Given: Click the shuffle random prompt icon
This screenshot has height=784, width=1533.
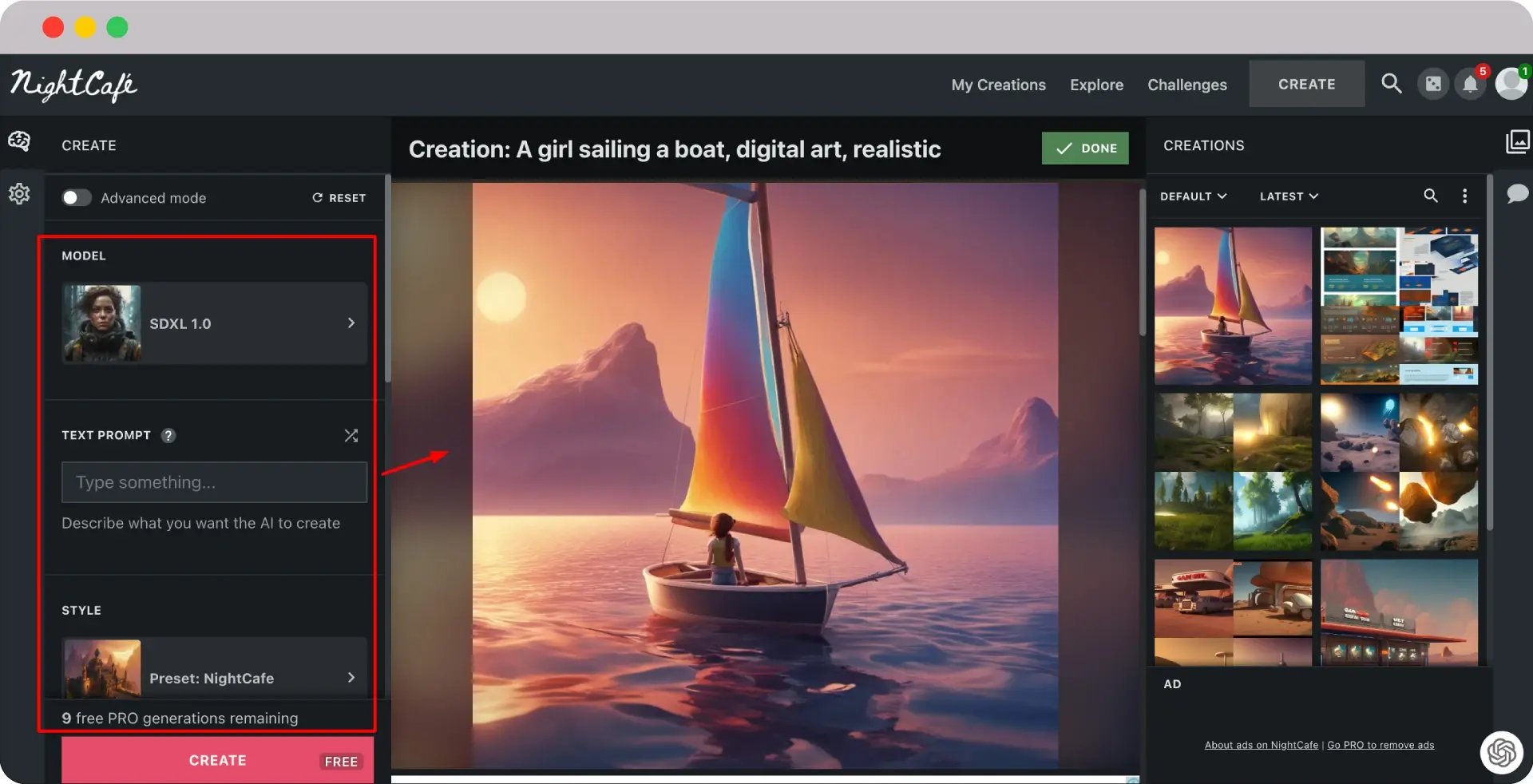Looking at the screenshot, I should click(x=351, y=435).
